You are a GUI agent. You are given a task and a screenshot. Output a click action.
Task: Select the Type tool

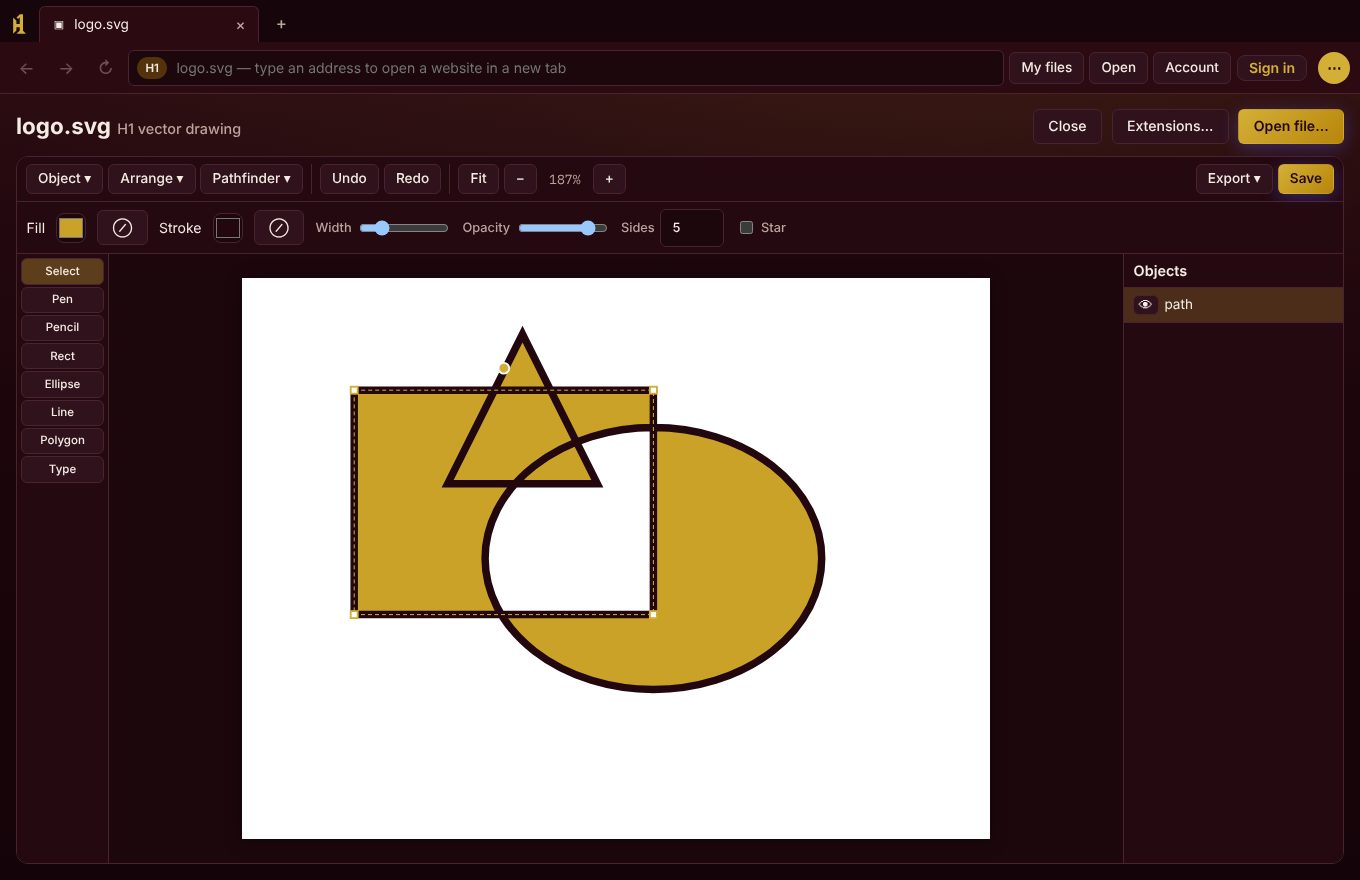(x=62, y=469)
